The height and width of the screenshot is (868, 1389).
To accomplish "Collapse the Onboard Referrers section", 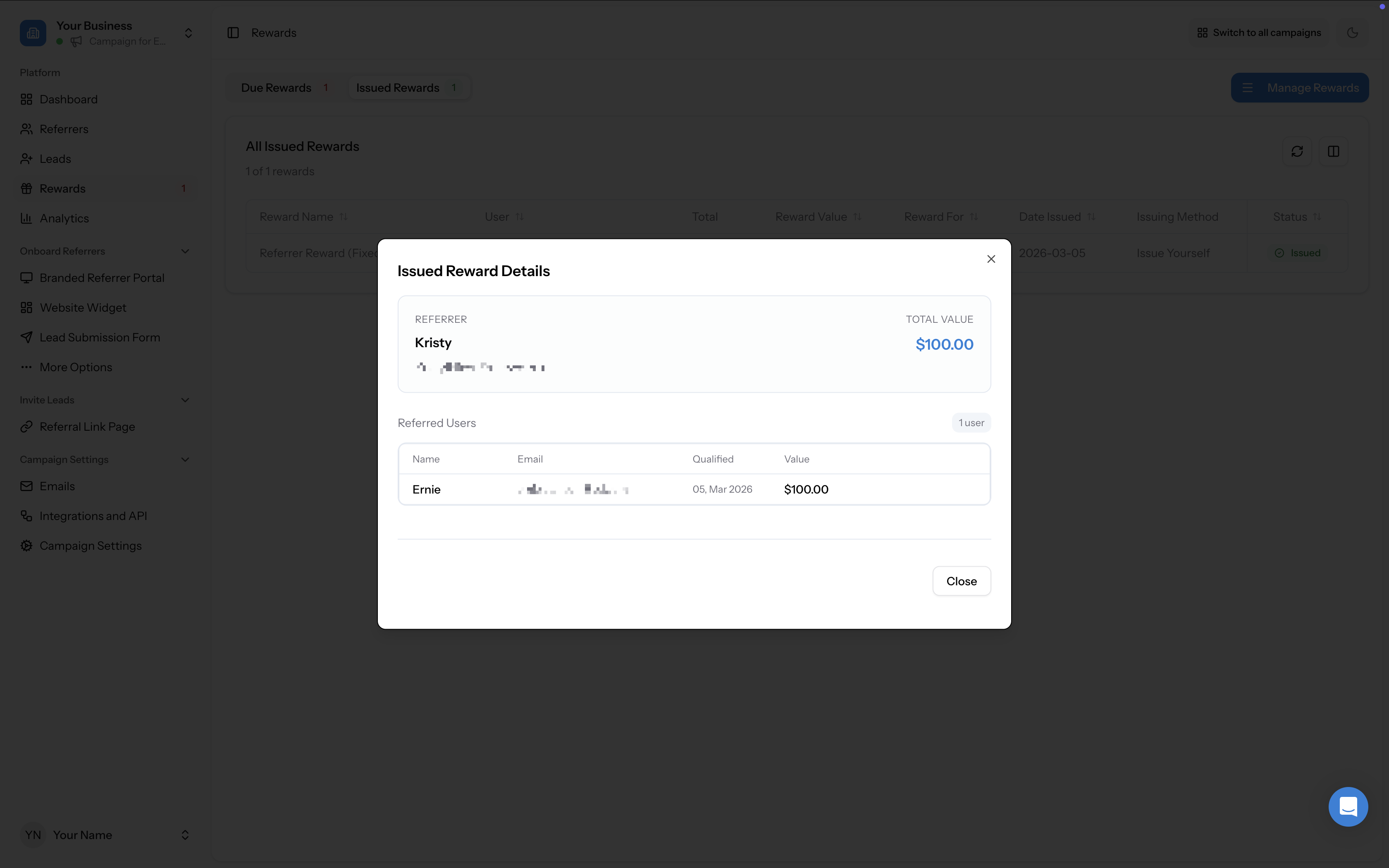I will pyautogui.click(x=184, y=251).
